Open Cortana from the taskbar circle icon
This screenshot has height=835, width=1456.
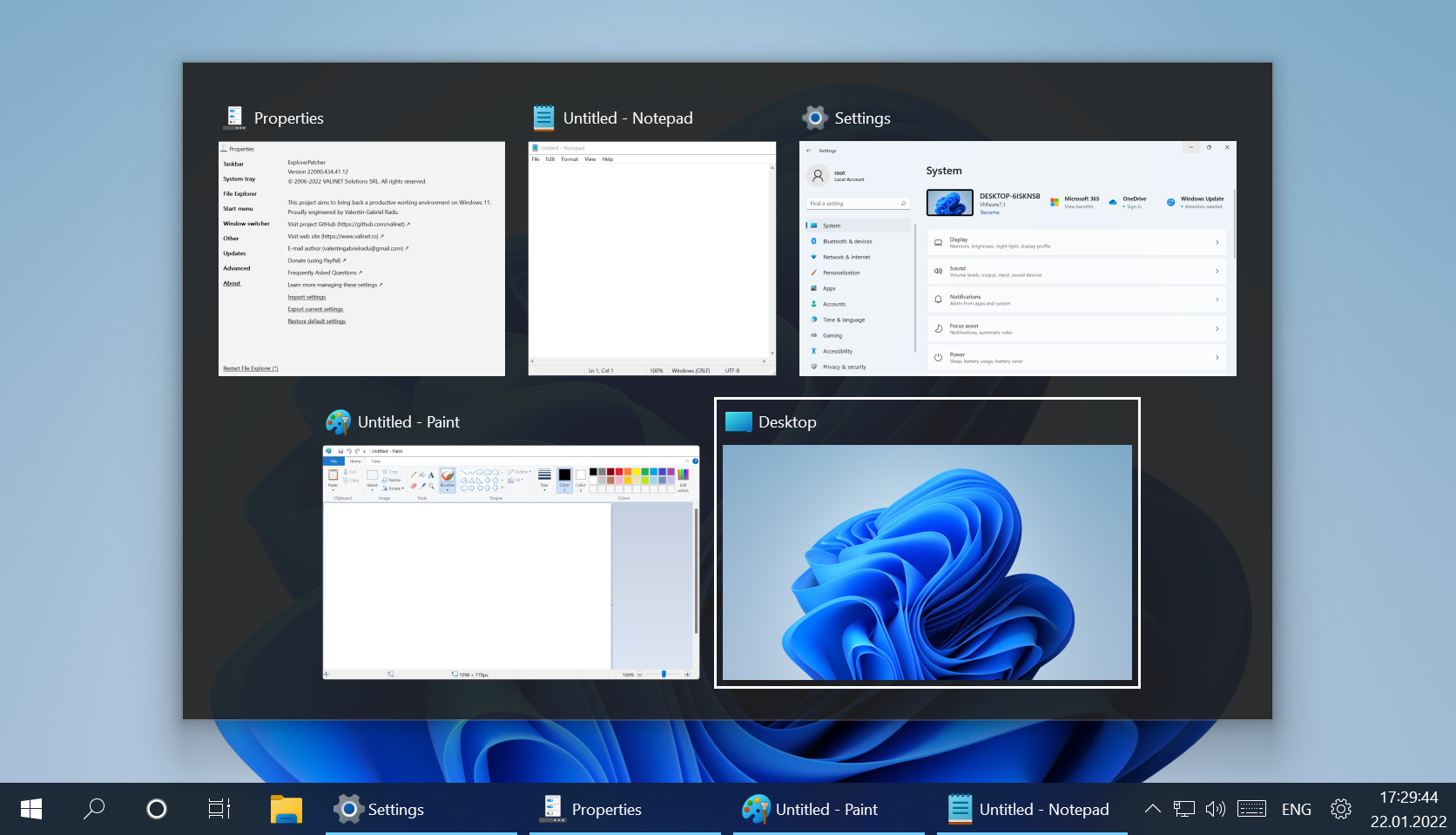click(157, 809)
